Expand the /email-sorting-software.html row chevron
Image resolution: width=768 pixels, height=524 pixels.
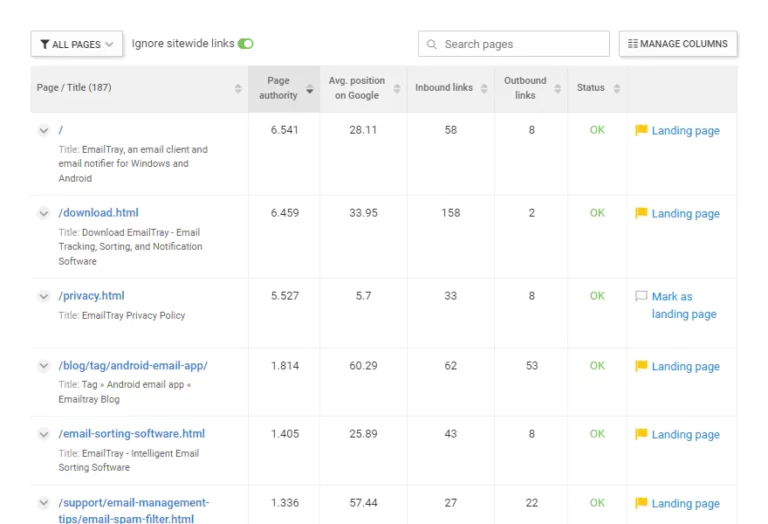(44, 434)
